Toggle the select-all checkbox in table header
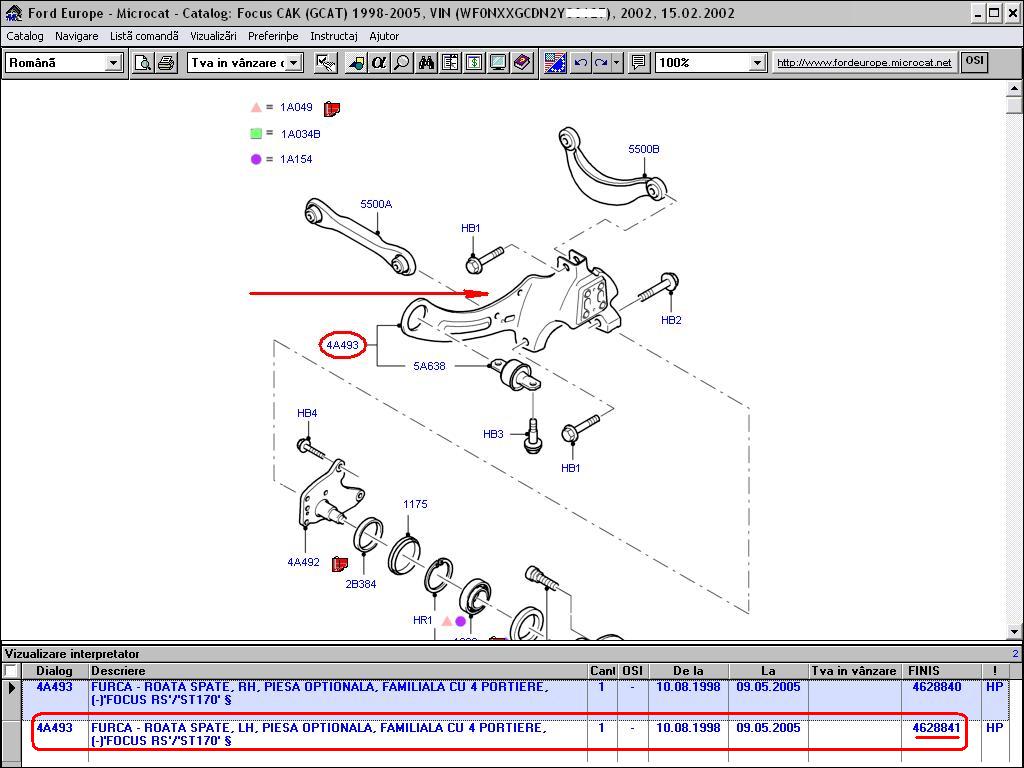 point(11,671)
